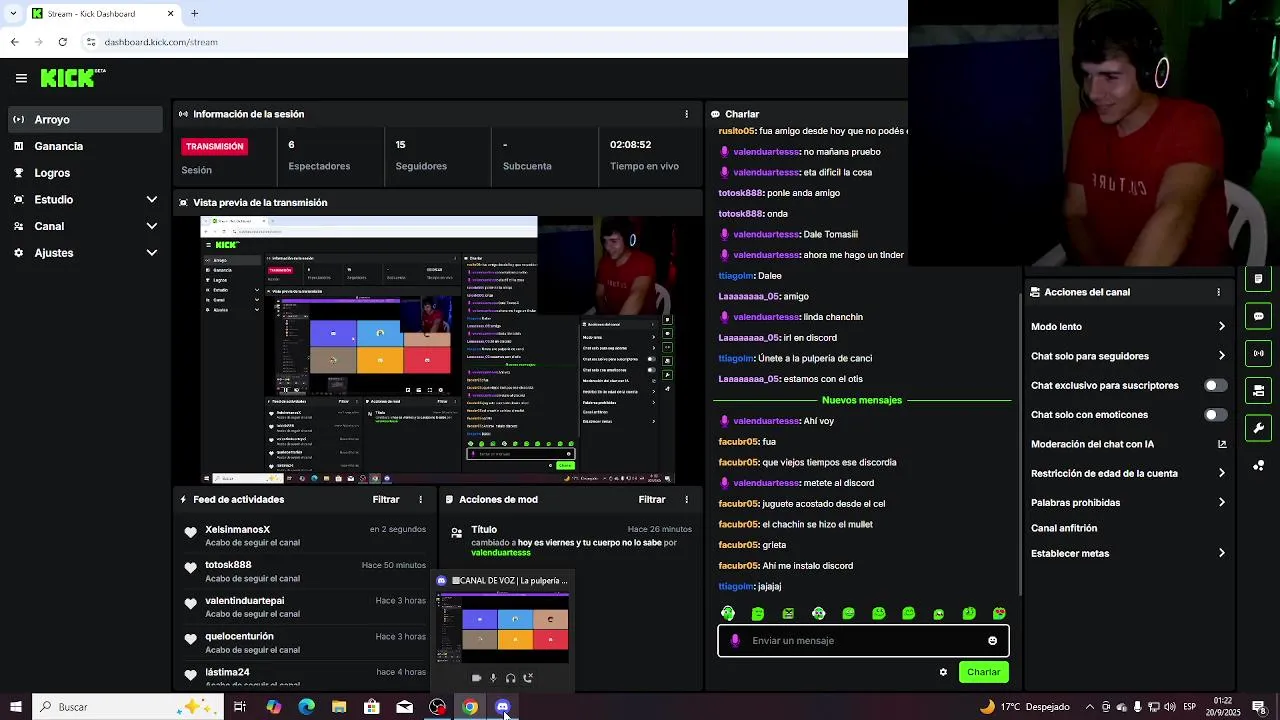Deafen headphones in Discord preview popup
The height and width of the screenshot is (720, 1280).
[x=510, y=678]
